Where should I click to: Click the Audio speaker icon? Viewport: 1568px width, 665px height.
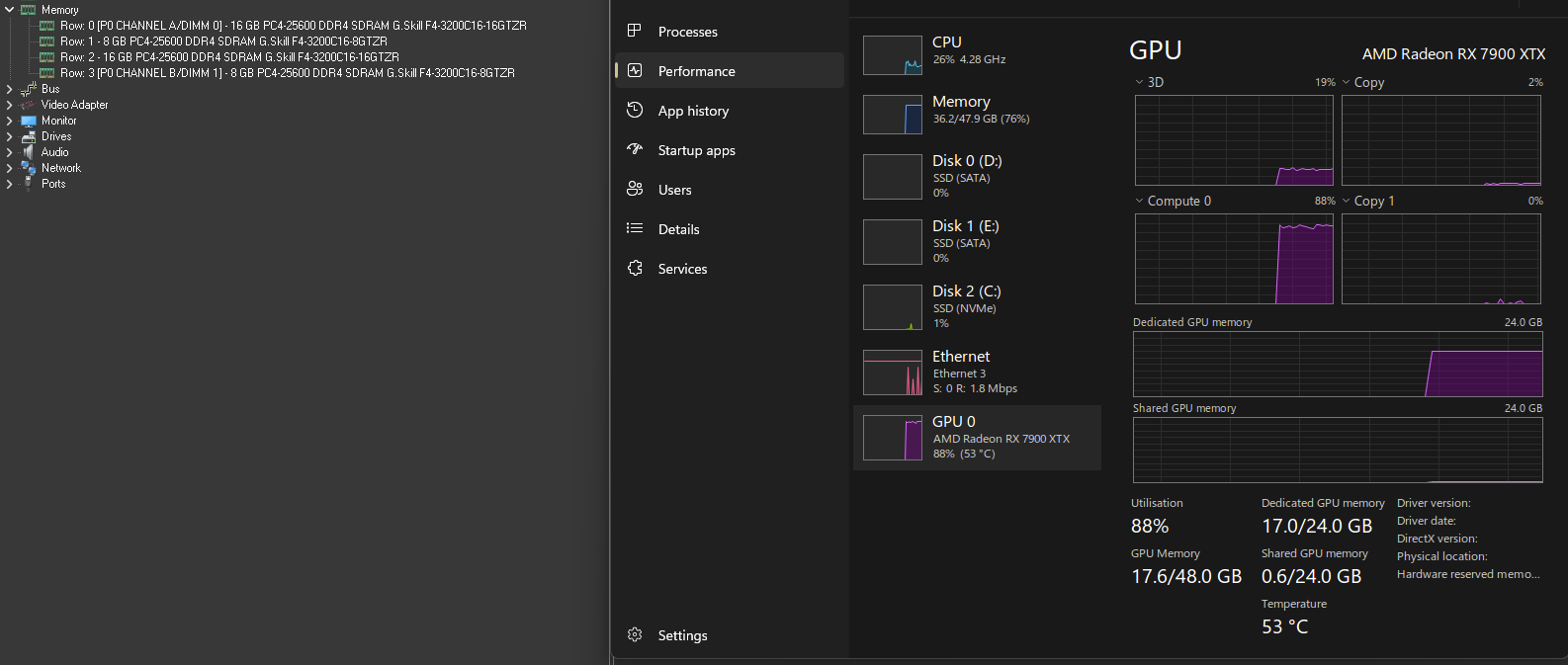point(28,152)
